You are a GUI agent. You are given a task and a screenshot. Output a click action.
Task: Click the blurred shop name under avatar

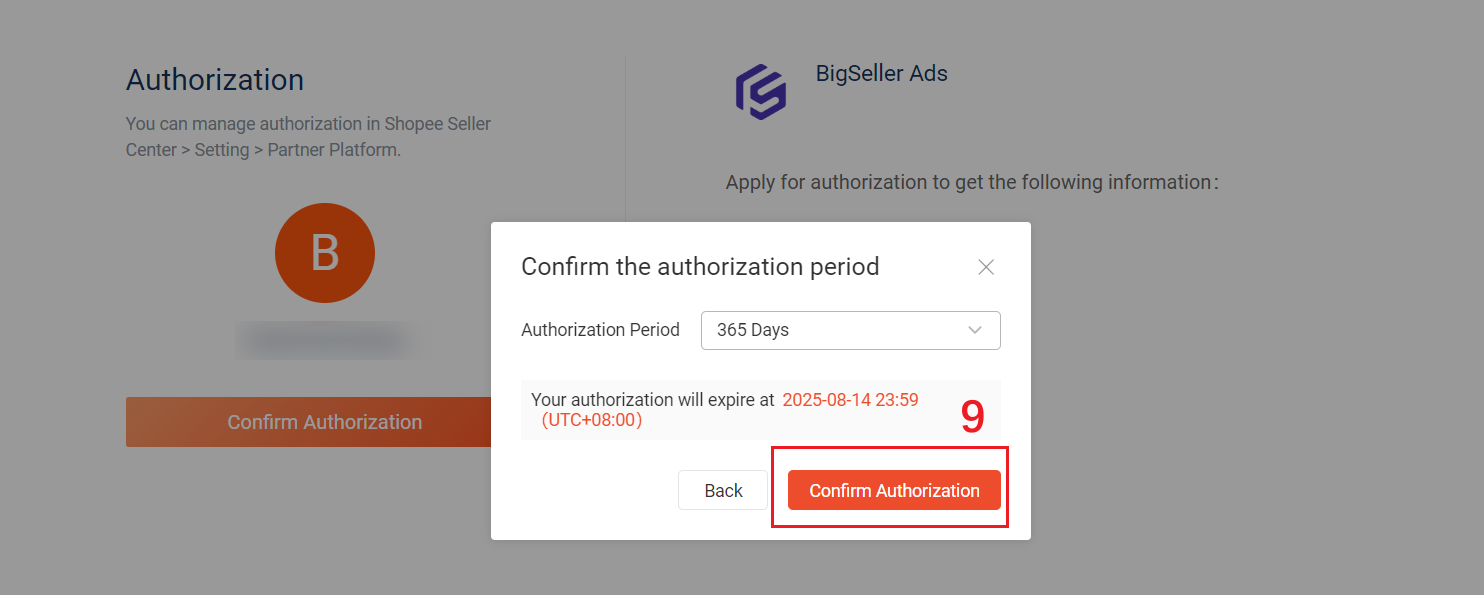[325, 340]
